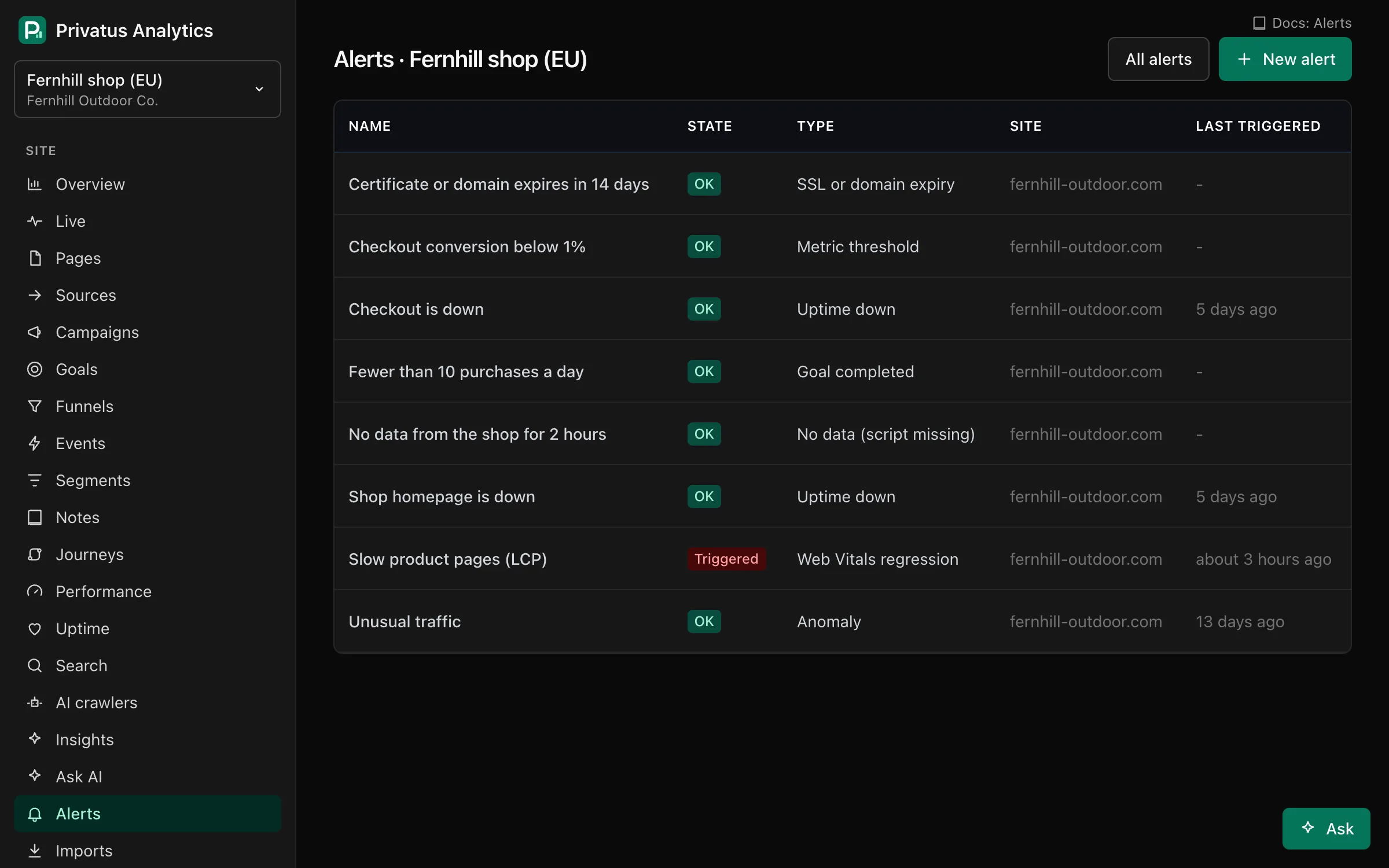This screenshot has height=868, width=1389.
Task: Click the Search magnifier icon
Action: pyautogui.click(x=35, y=665)
